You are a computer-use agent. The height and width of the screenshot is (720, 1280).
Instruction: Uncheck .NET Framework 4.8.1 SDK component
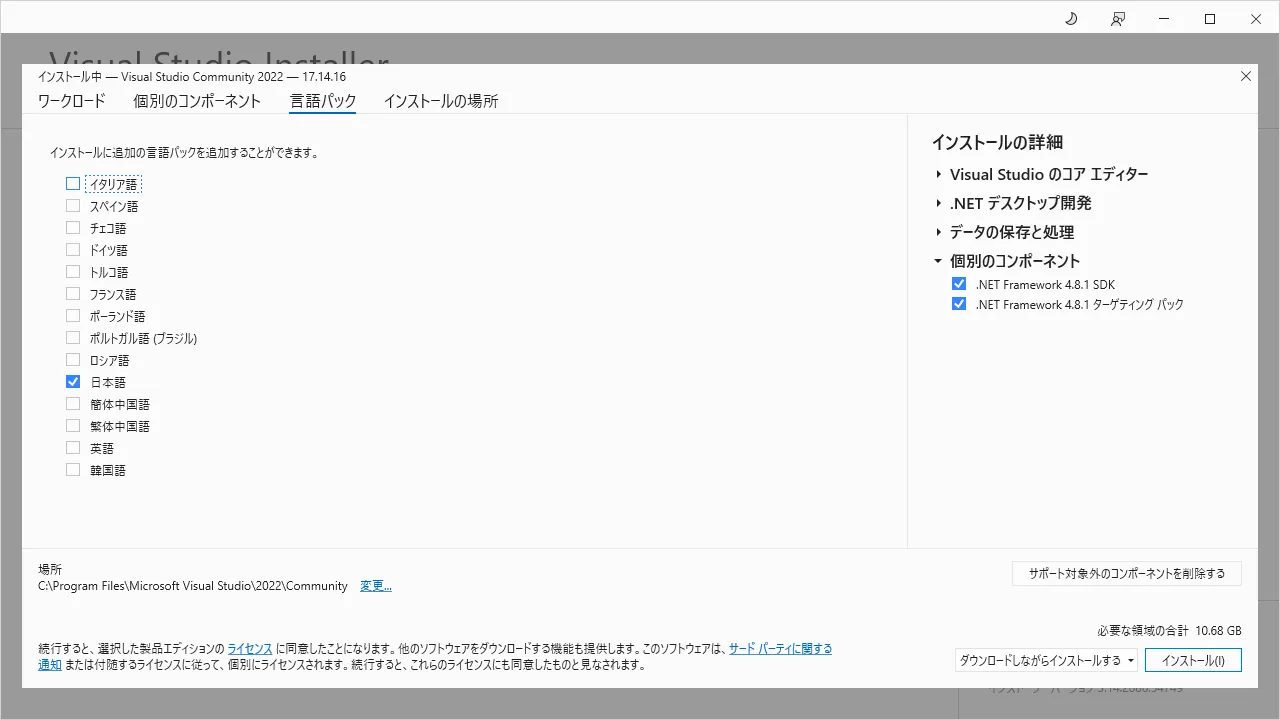pos(959,284)
